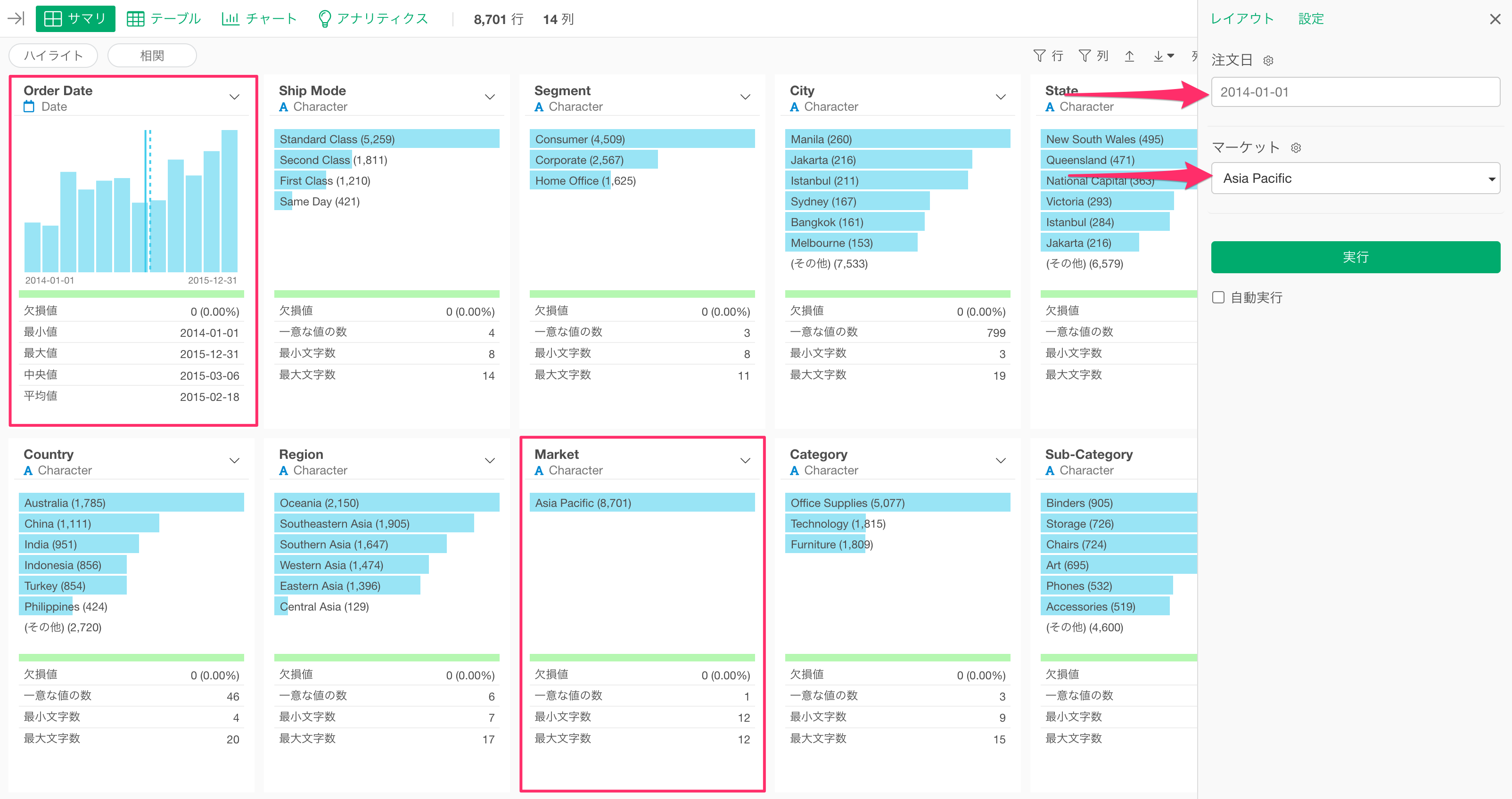Click the Character type icon under Category
The width and height of the screenshot is (1512, 799).
point(794,471)
